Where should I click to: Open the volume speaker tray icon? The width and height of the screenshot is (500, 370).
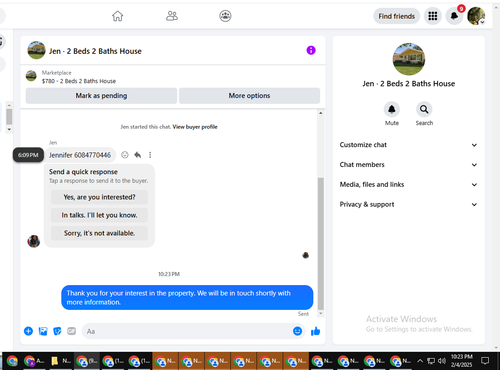tap(442, 361)
